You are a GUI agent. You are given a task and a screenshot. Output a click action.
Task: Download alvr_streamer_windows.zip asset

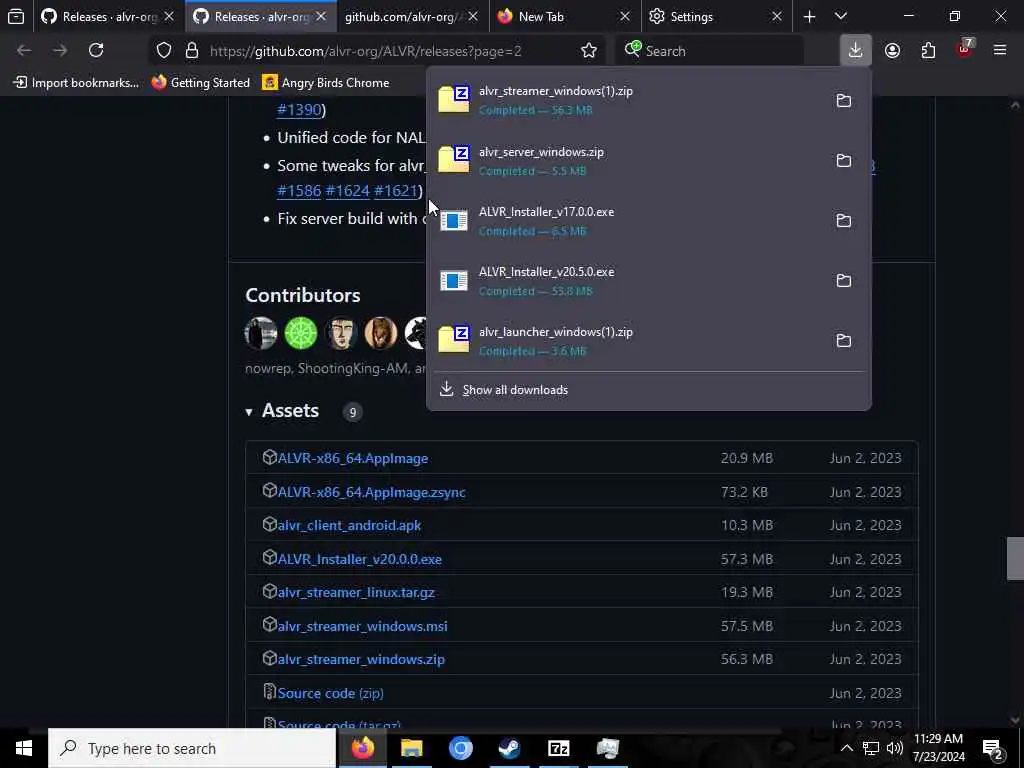pyautogui.click(x=361, y=660)
